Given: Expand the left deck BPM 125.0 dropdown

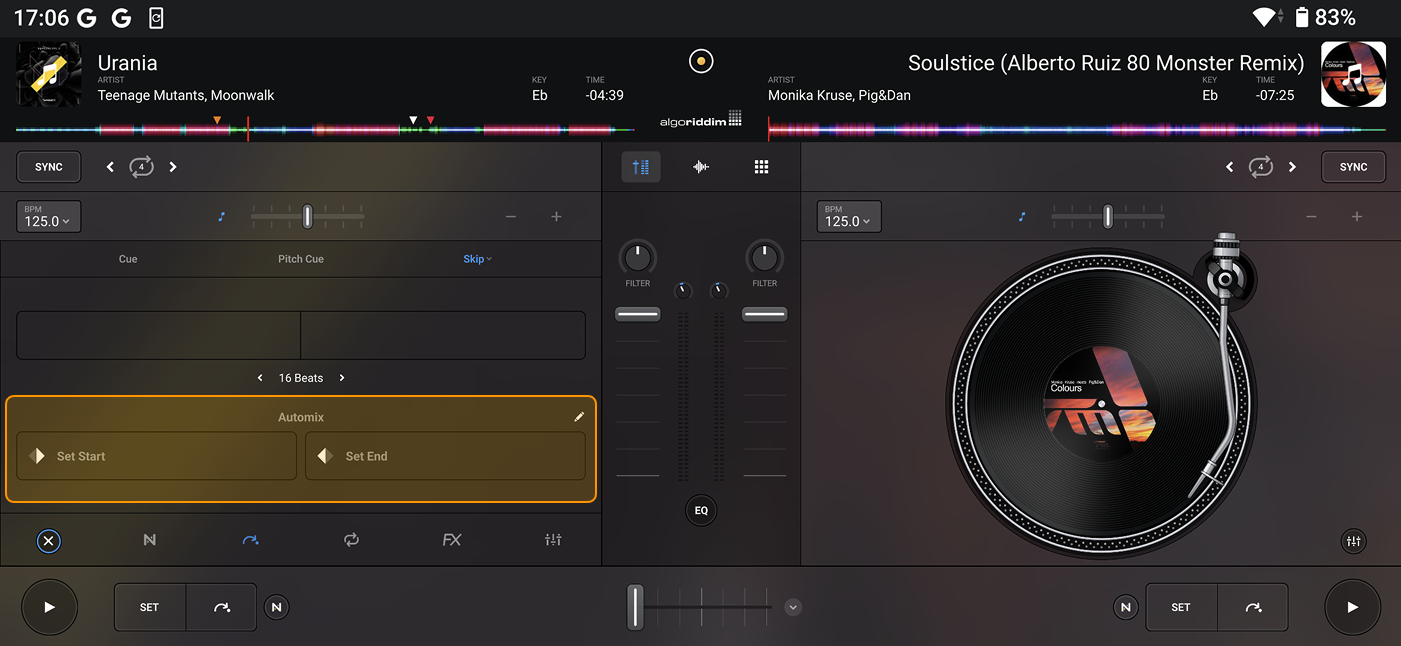Looking at the screenshot, I should point(48,217).
